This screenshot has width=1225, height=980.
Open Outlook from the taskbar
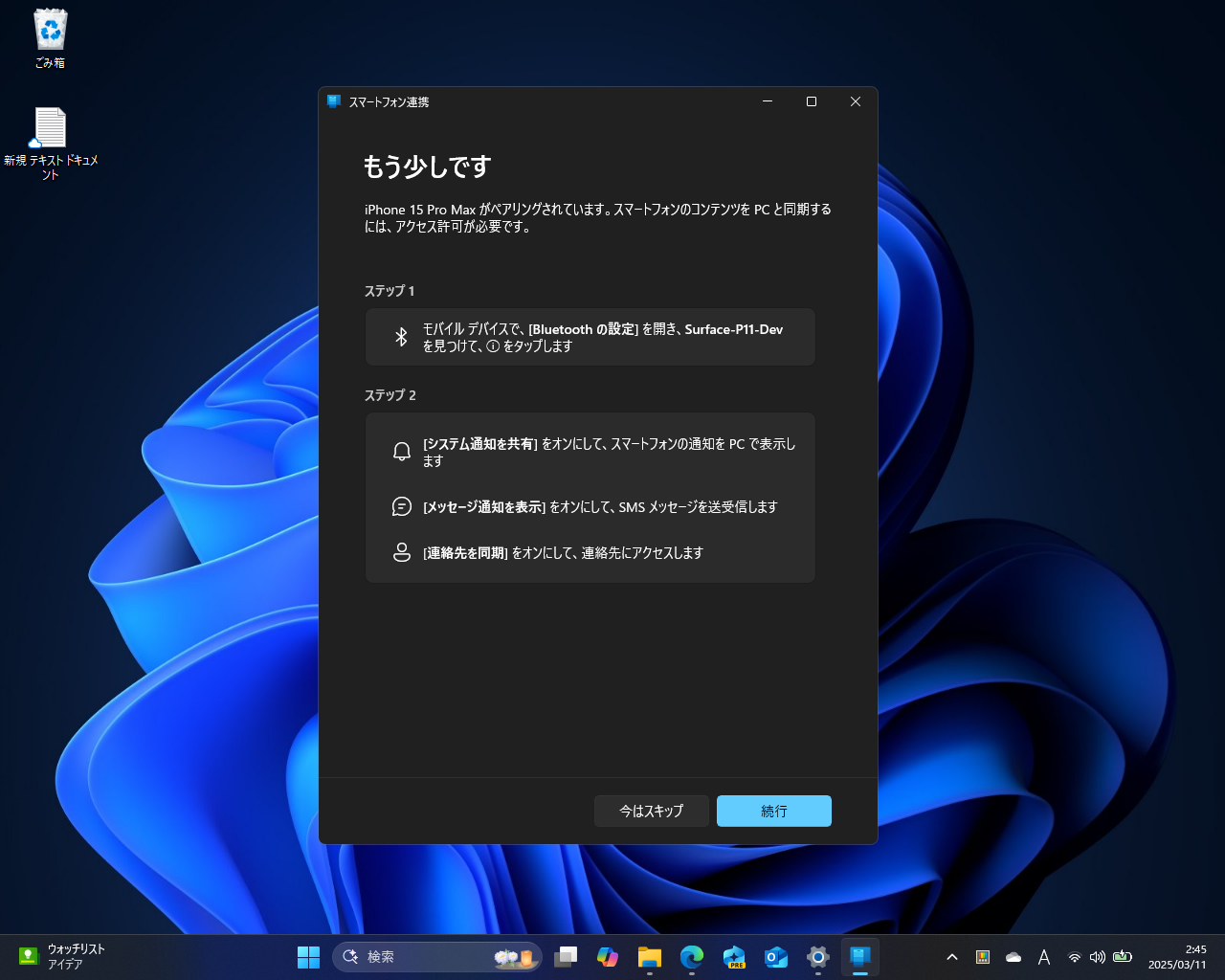pos(775,957)
